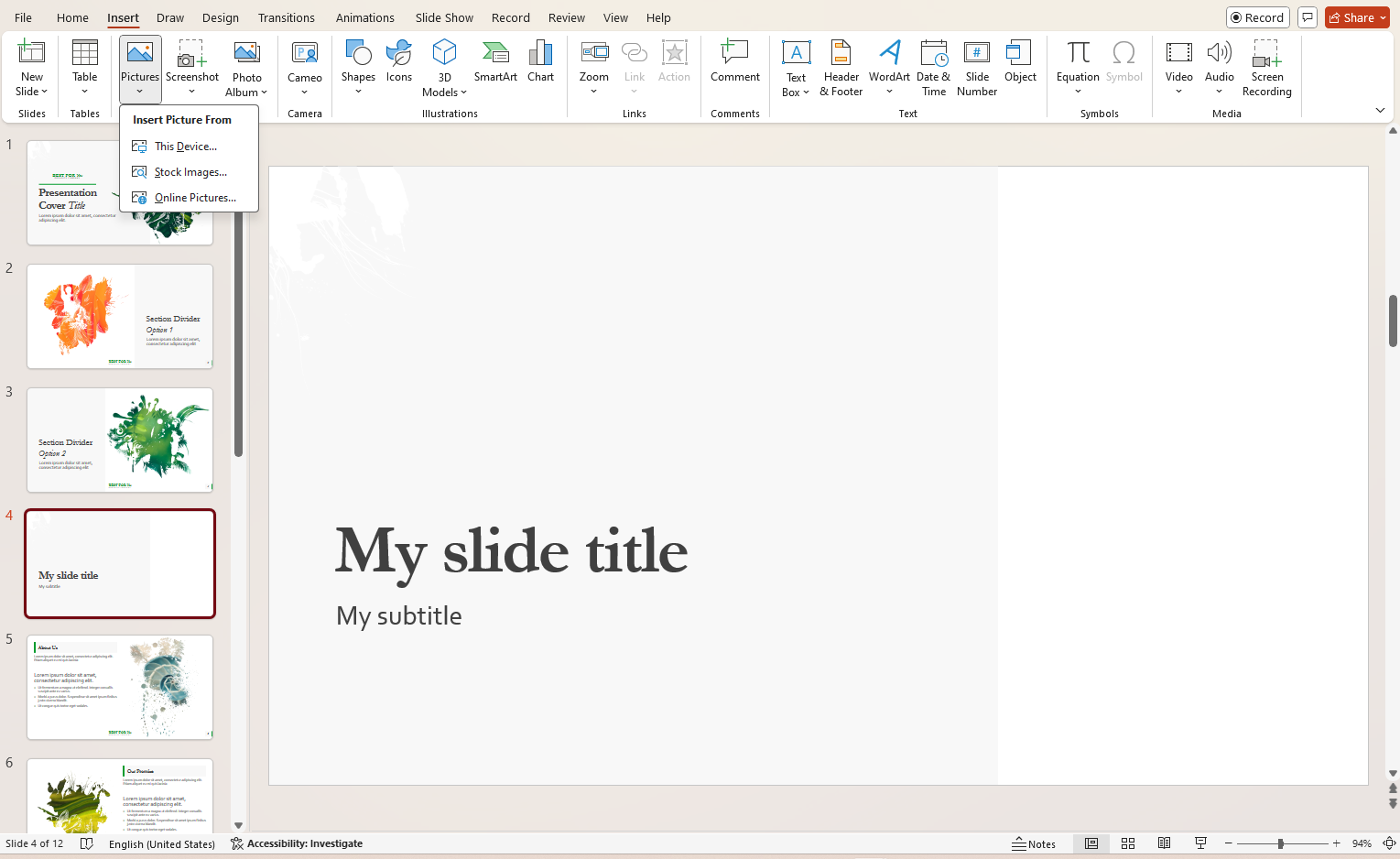This screenshot has width=1400, height=859.
Task: Toggle the Notes pane
Action: (x=1035, y=843)
